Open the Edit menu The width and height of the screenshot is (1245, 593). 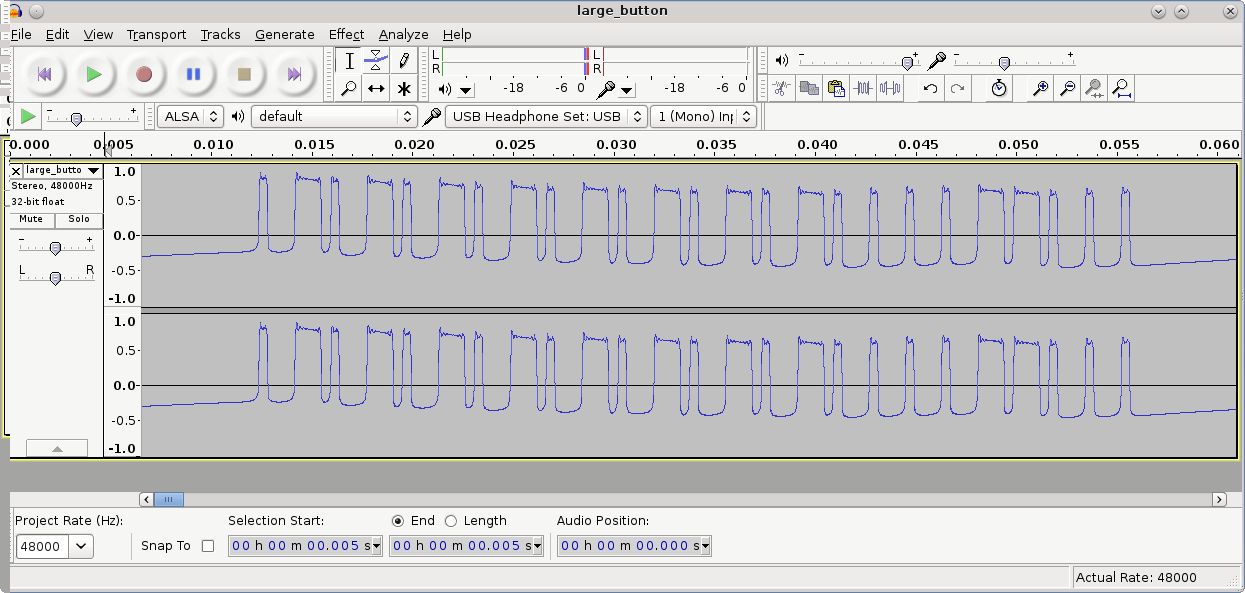57,34
